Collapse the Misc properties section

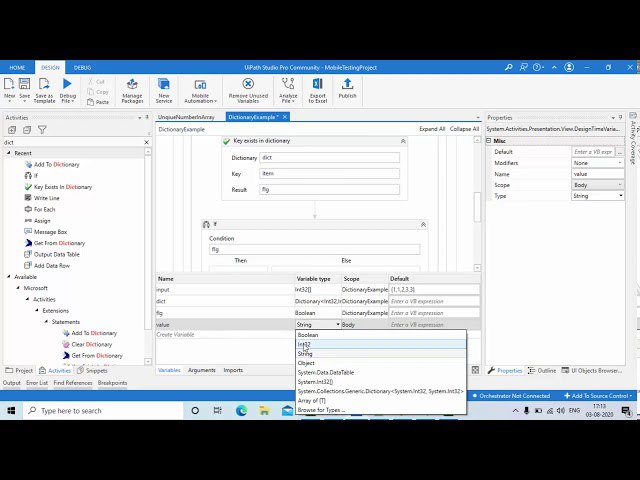(x=489, y=140)
